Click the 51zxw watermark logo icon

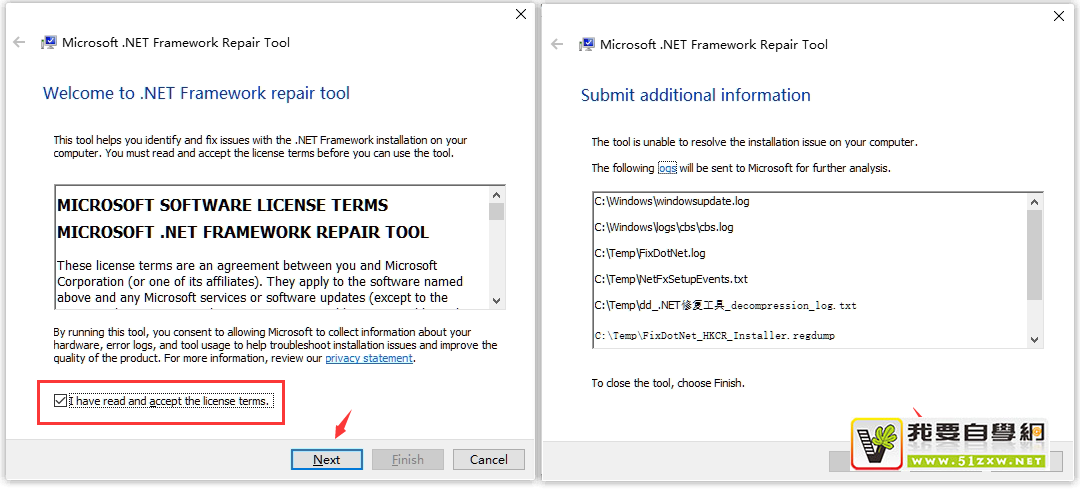(877, 444)
